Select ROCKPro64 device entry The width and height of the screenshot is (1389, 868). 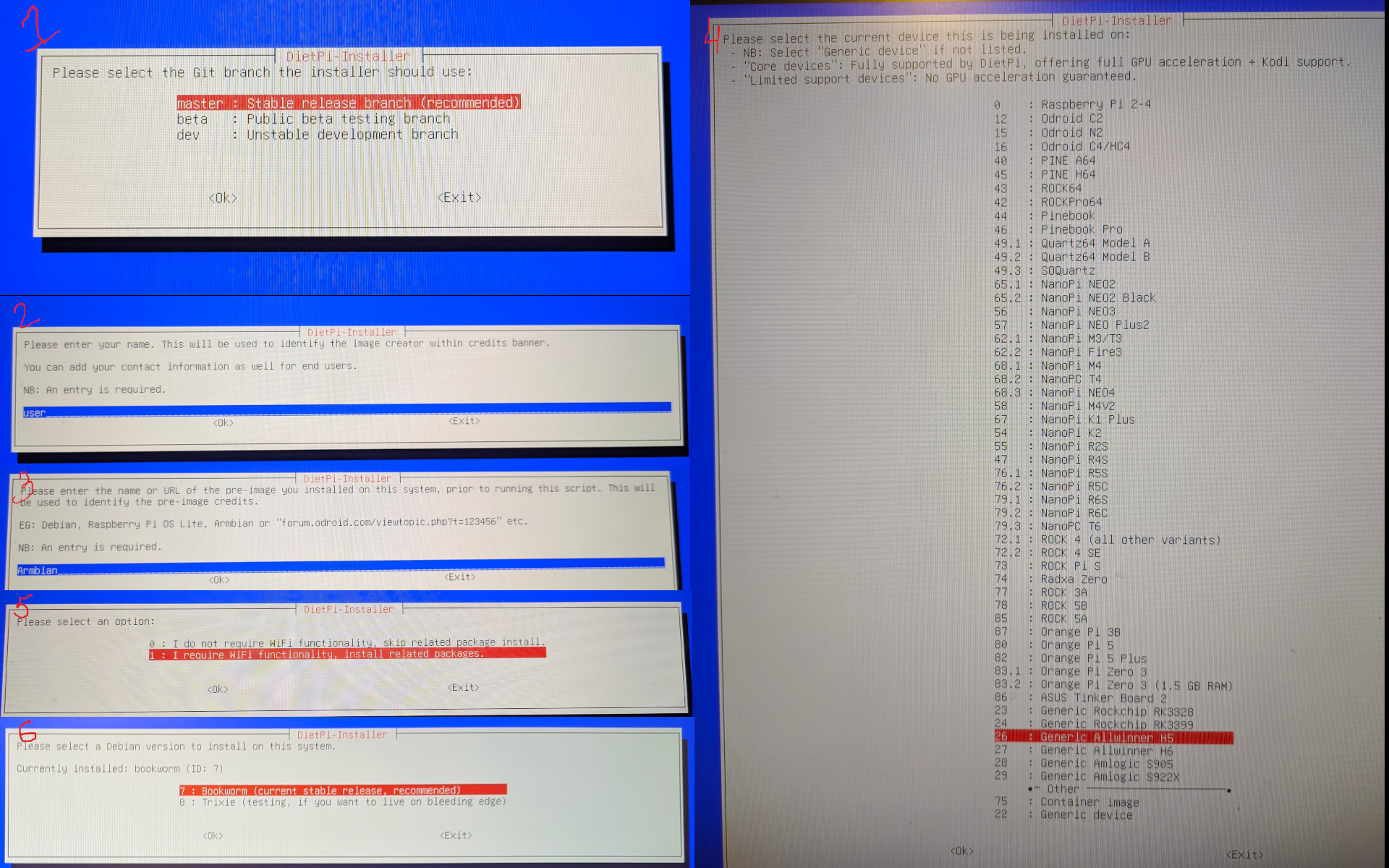click(x=1048, y=202)
